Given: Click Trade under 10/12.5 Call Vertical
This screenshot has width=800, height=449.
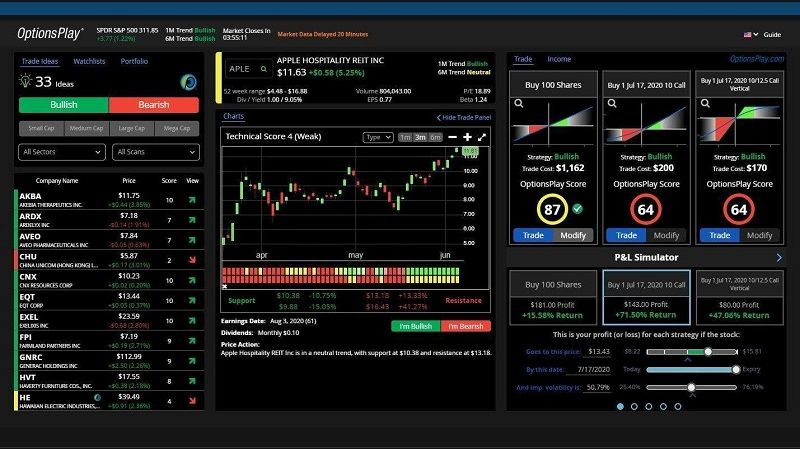Looking at the screenshot, I should [x=720, y=235].
